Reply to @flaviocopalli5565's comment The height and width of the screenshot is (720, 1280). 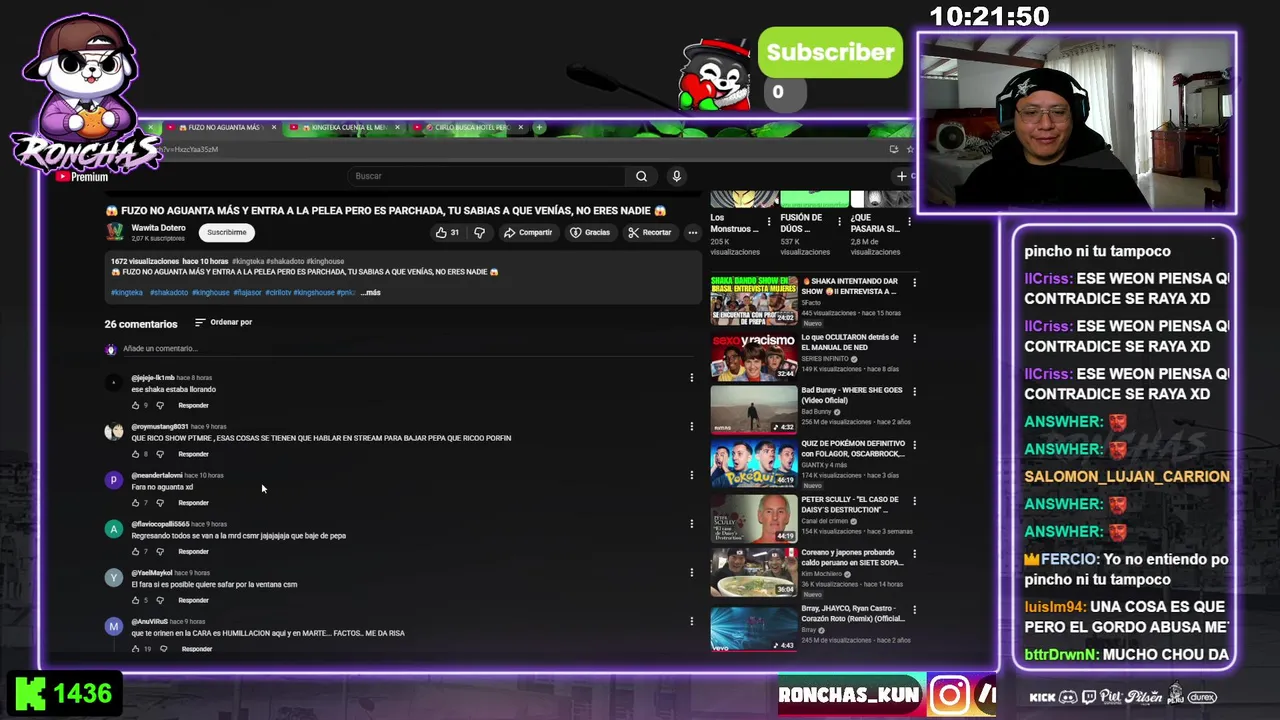(193, 551)
